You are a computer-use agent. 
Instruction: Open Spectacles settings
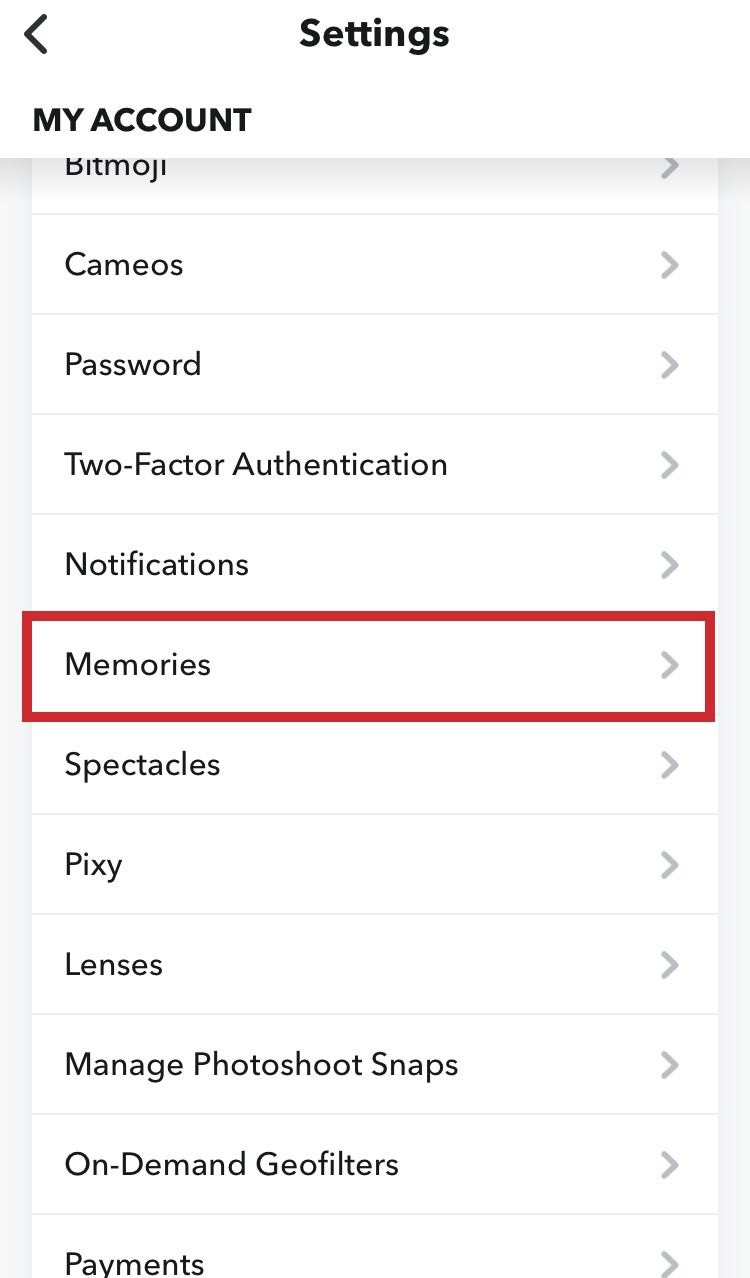tap(142, 765)
